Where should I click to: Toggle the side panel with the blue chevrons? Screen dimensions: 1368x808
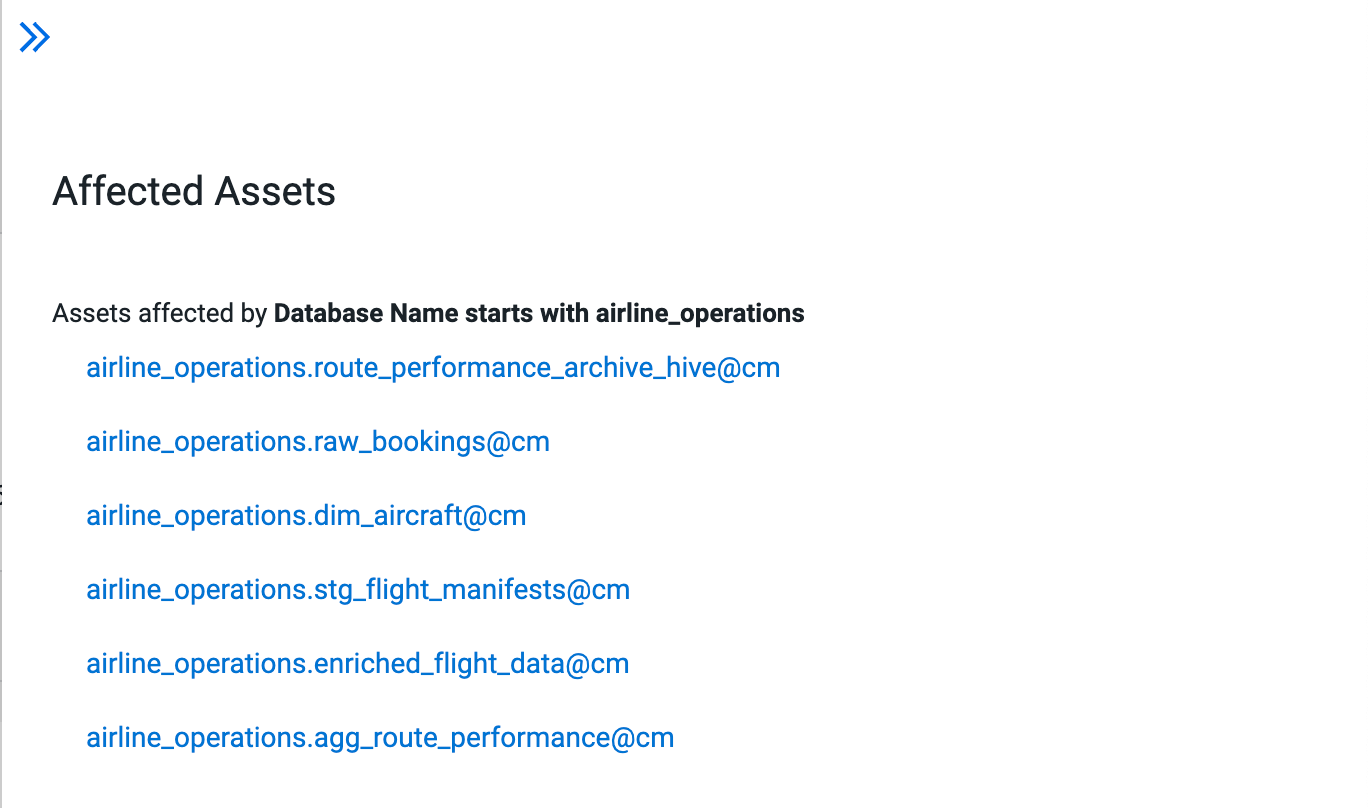pos(35,38)
